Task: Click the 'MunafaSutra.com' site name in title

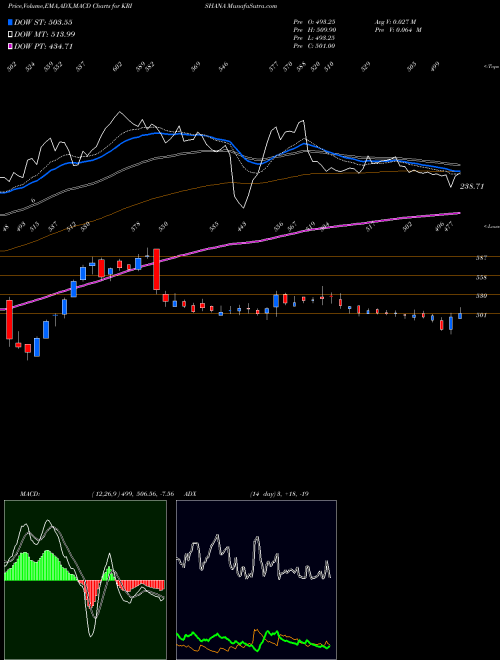Action: coord(255,6)
